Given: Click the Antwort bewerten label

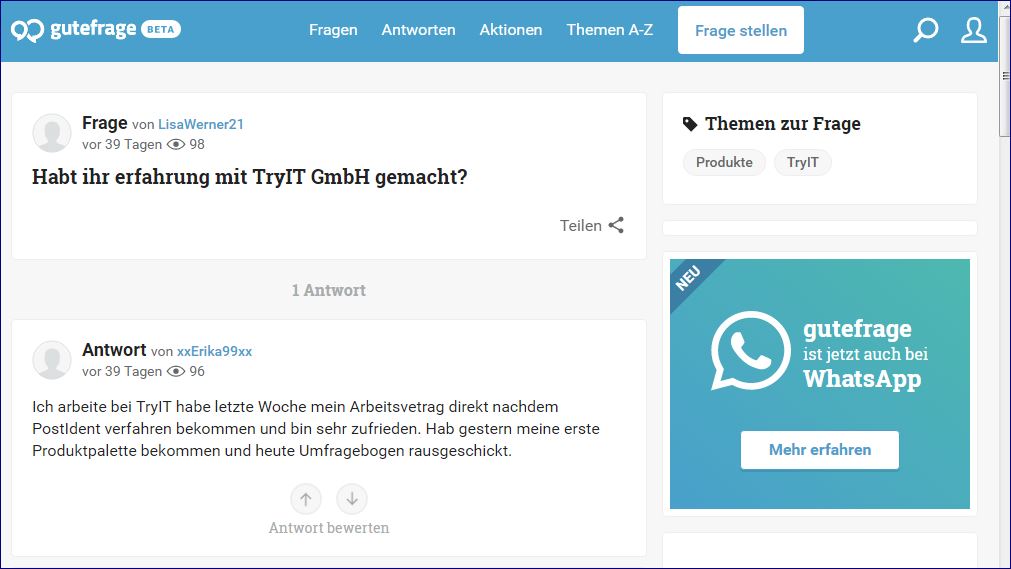Looking at the screenshot, I should coord(329,528).
